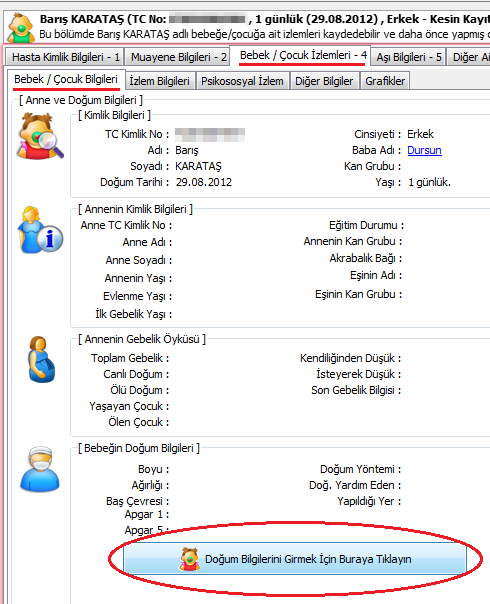Click the gender value Erkek
The height and width of the screenshot is (604, 490).
420,134
